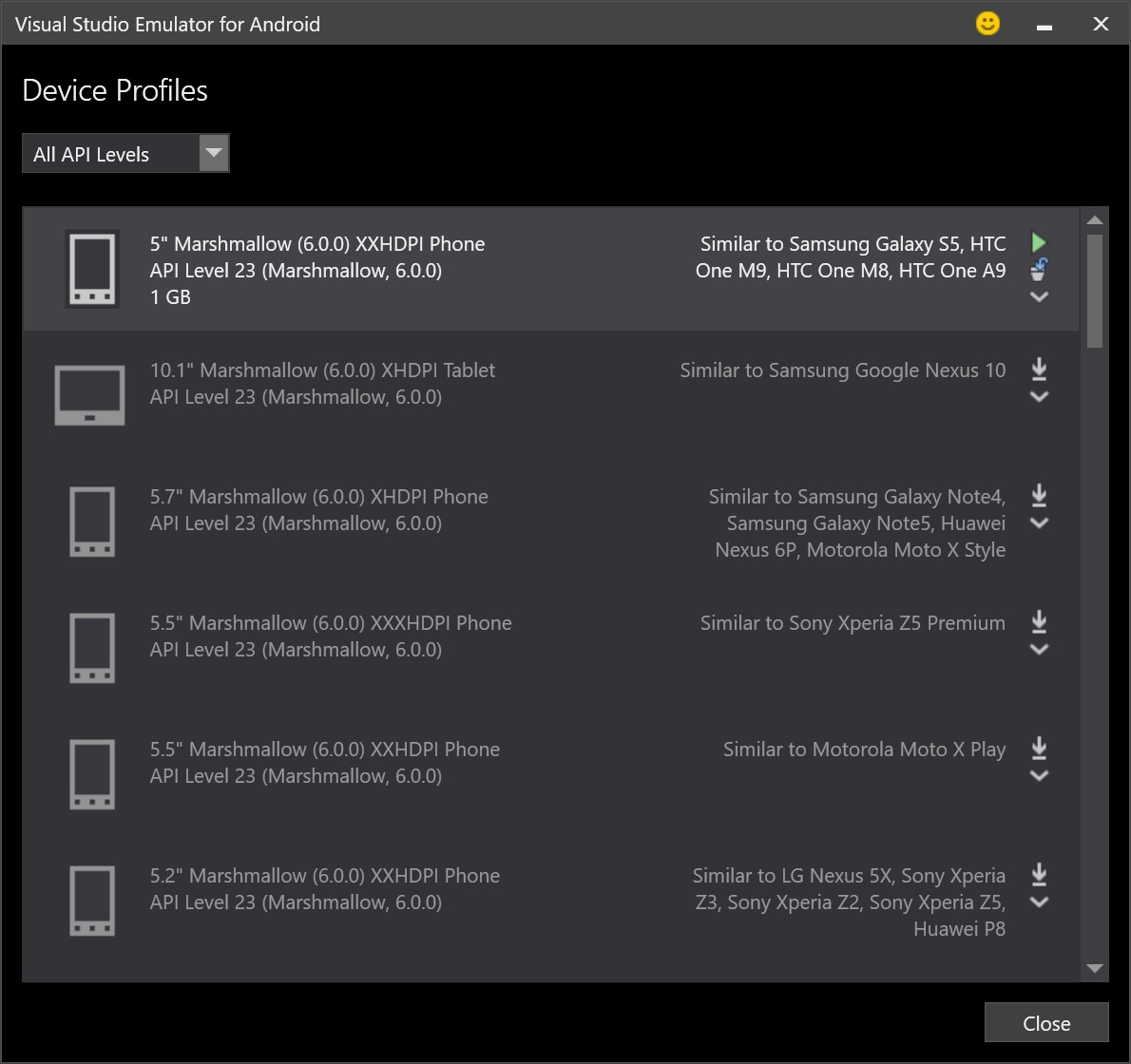Expand details of 5.5" XXXHDPI Phone
This screenshot has height=1064, width=1131.
coord(1039,649)
